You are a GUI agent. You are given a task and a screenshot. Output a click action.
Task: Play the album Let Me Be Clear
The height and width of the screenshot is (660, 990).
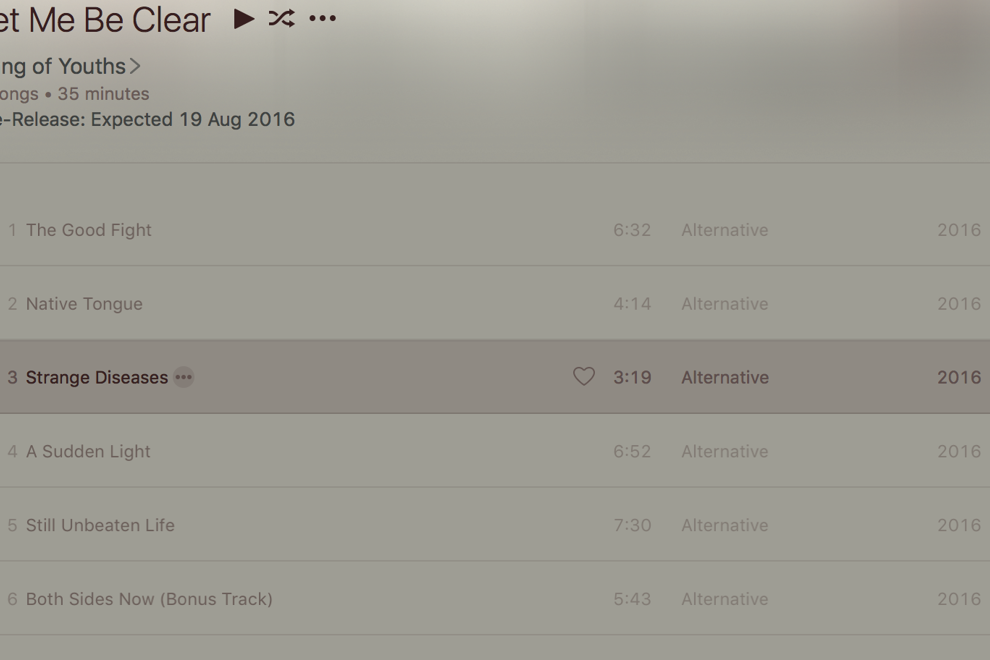[x=244, y=19]
